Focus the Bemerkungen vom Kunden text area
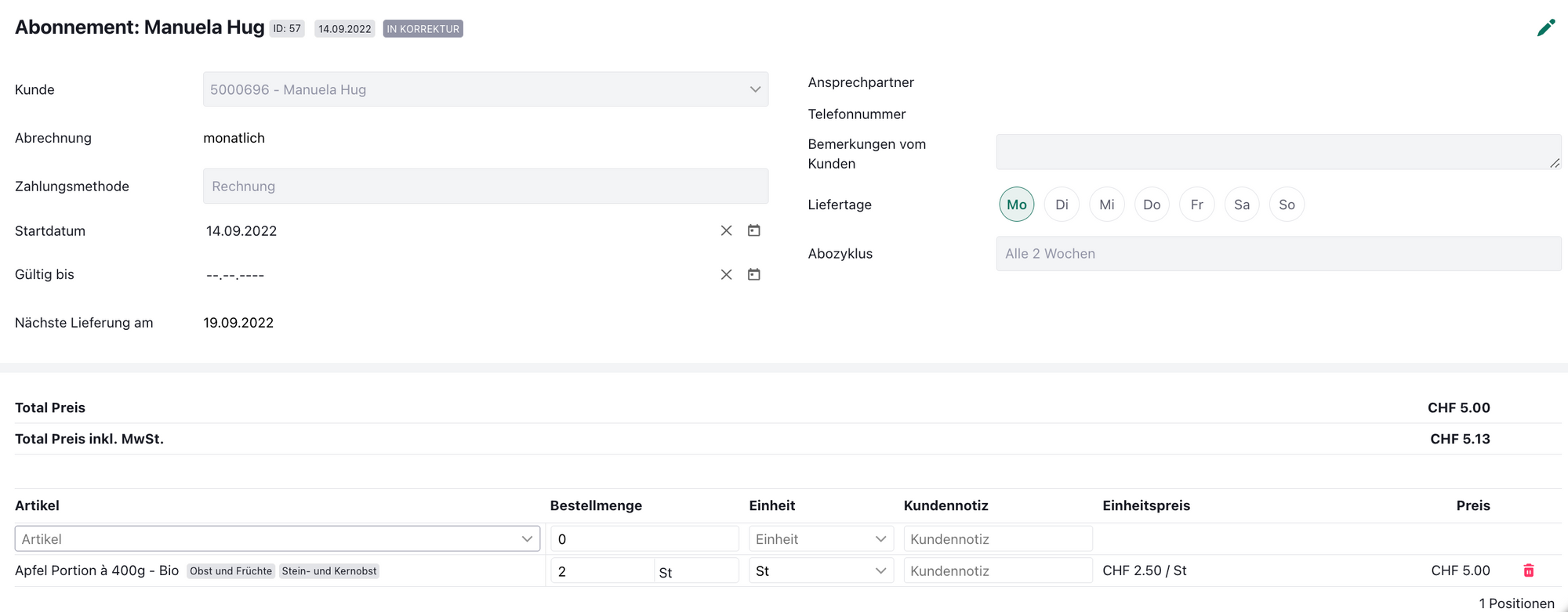Viewport: 1568px width, 612px height. [1278, 152]
